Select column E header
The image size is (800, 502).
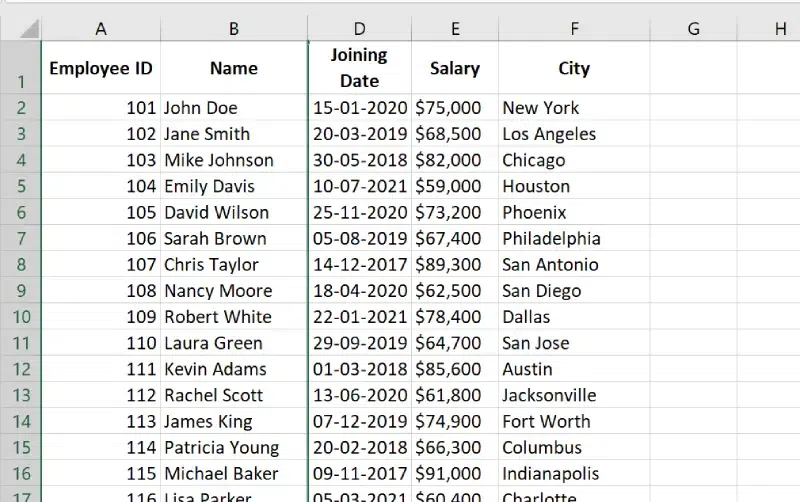[455, 29]
